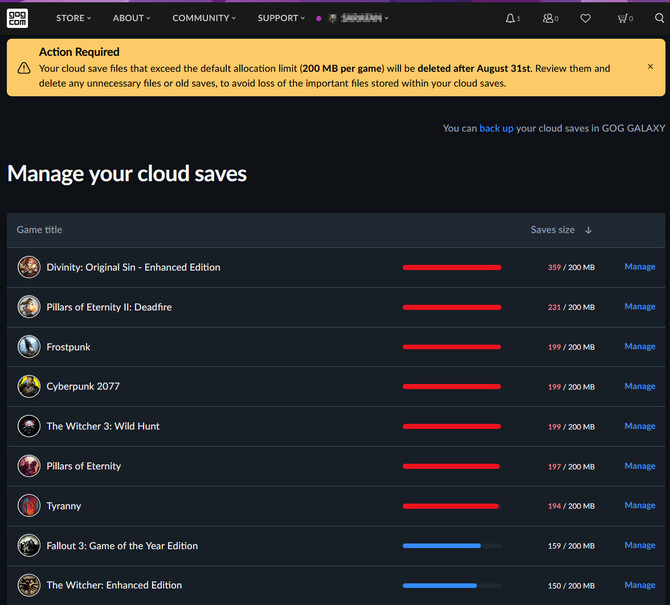Expand the SUPPORT menu
The image size is (670, 605).
tap(281, 18)
